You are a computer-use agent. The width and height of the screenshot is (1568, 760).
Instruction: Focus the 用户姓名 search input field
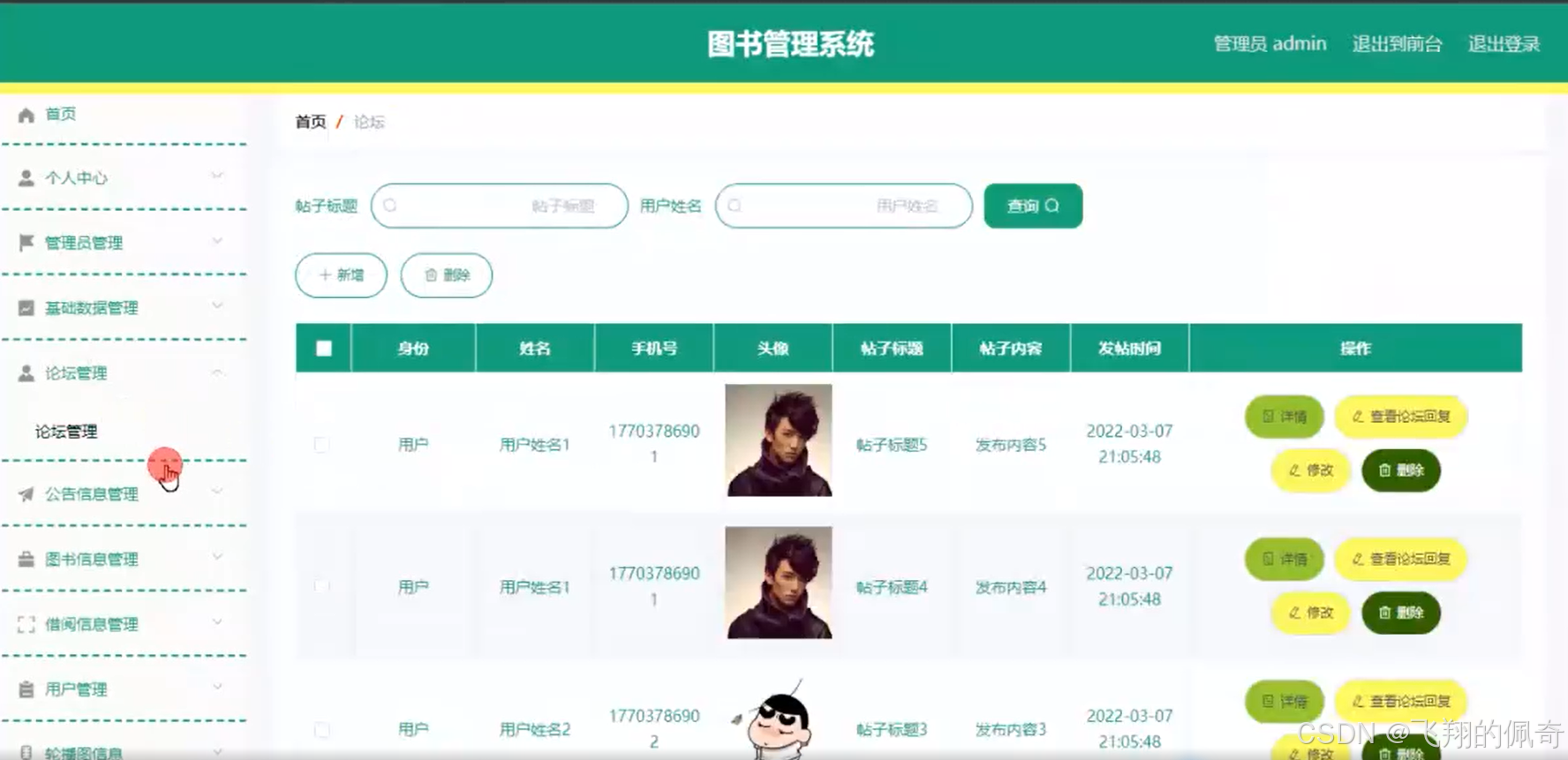pos(844,206)
